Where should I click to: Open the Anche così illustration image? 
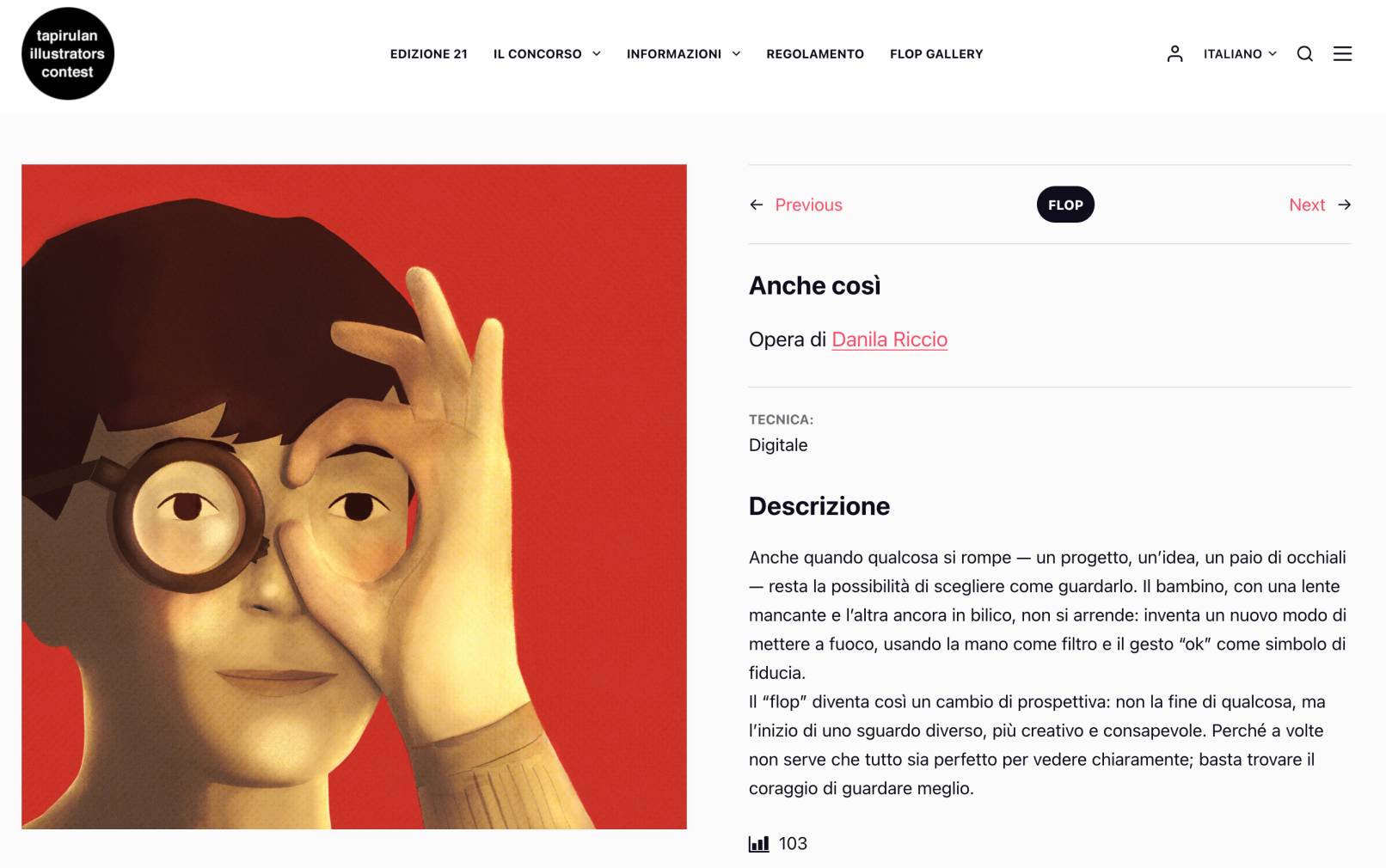(x=354, y=497)
